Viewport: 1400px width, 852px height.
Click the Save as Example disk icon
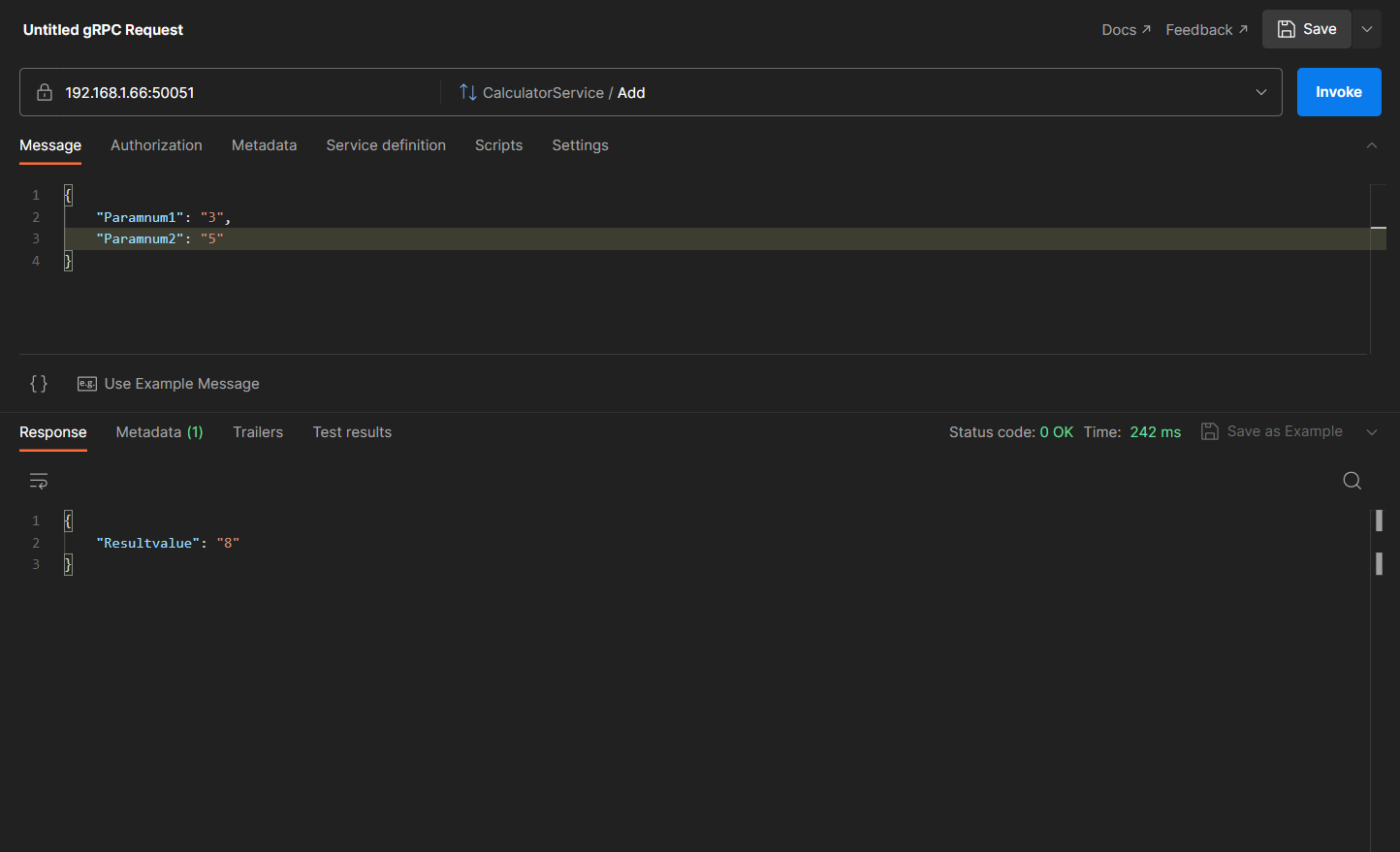pos(1209,432)
